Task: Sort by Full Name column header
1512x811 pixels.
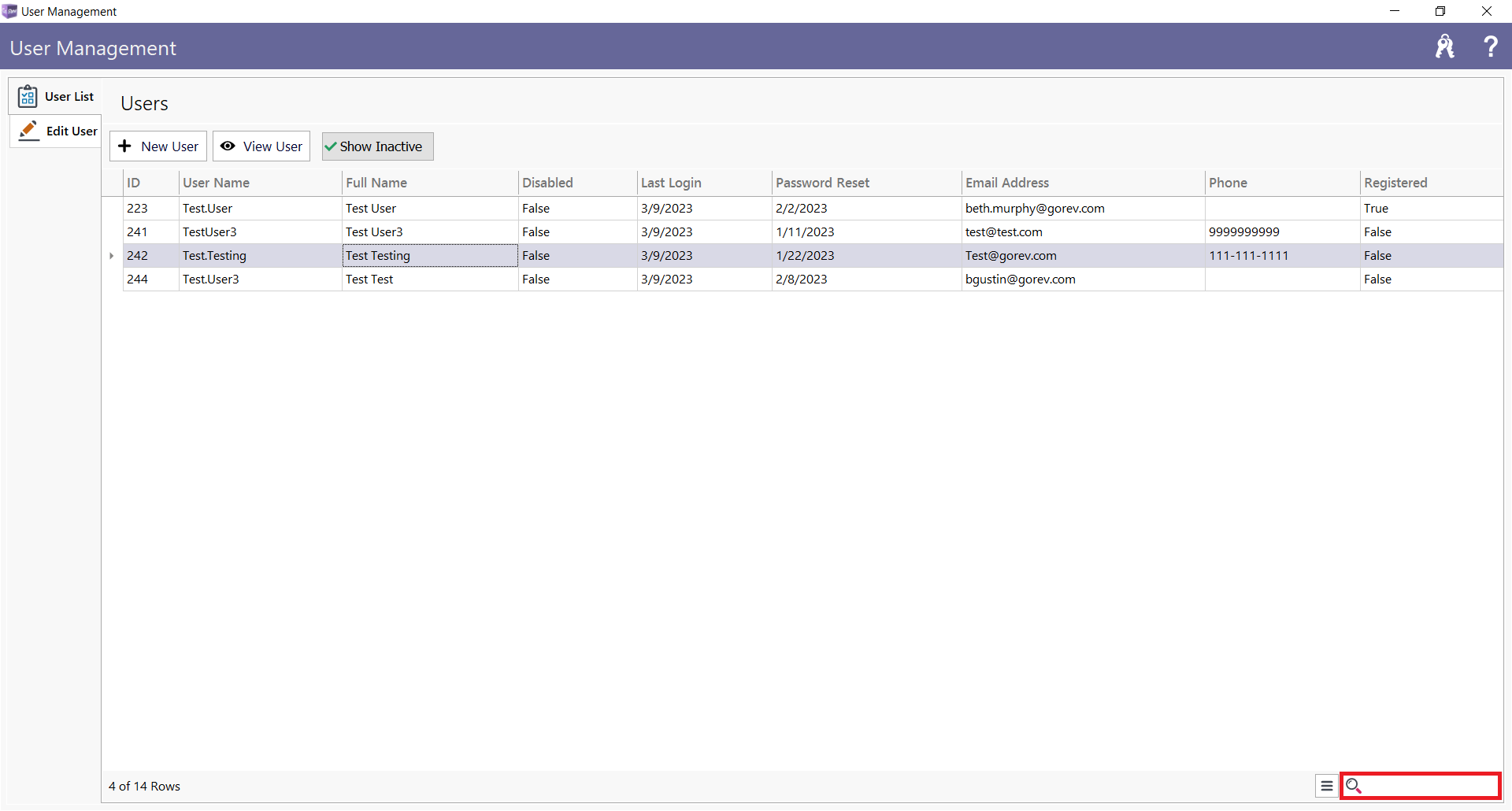Action: pos(430,183)
